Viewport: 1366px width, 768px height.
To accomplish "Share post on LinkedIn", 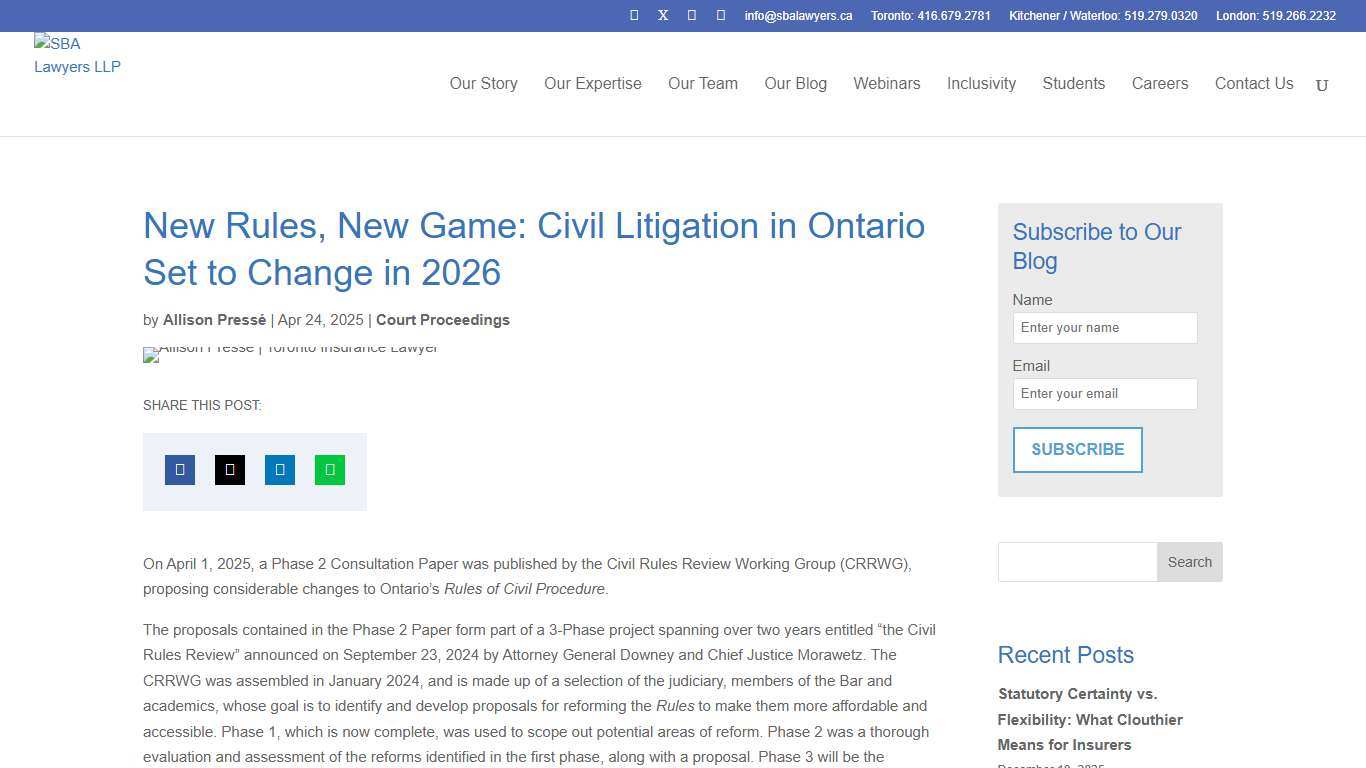I will (279, 469).
